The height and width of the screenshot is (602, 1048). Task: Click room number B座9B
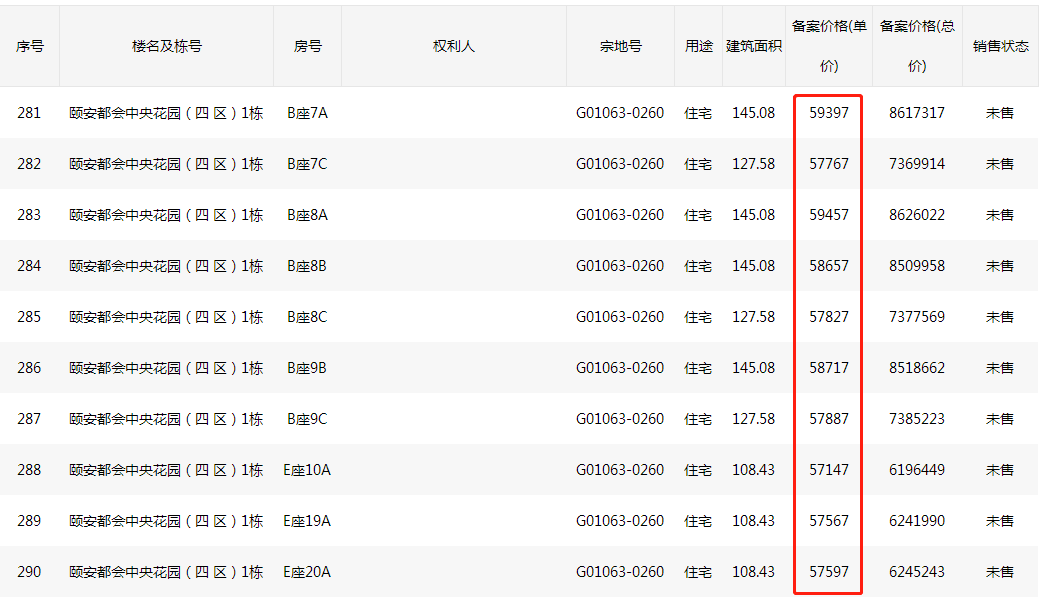pyautogui.click(x=307, y=367)
